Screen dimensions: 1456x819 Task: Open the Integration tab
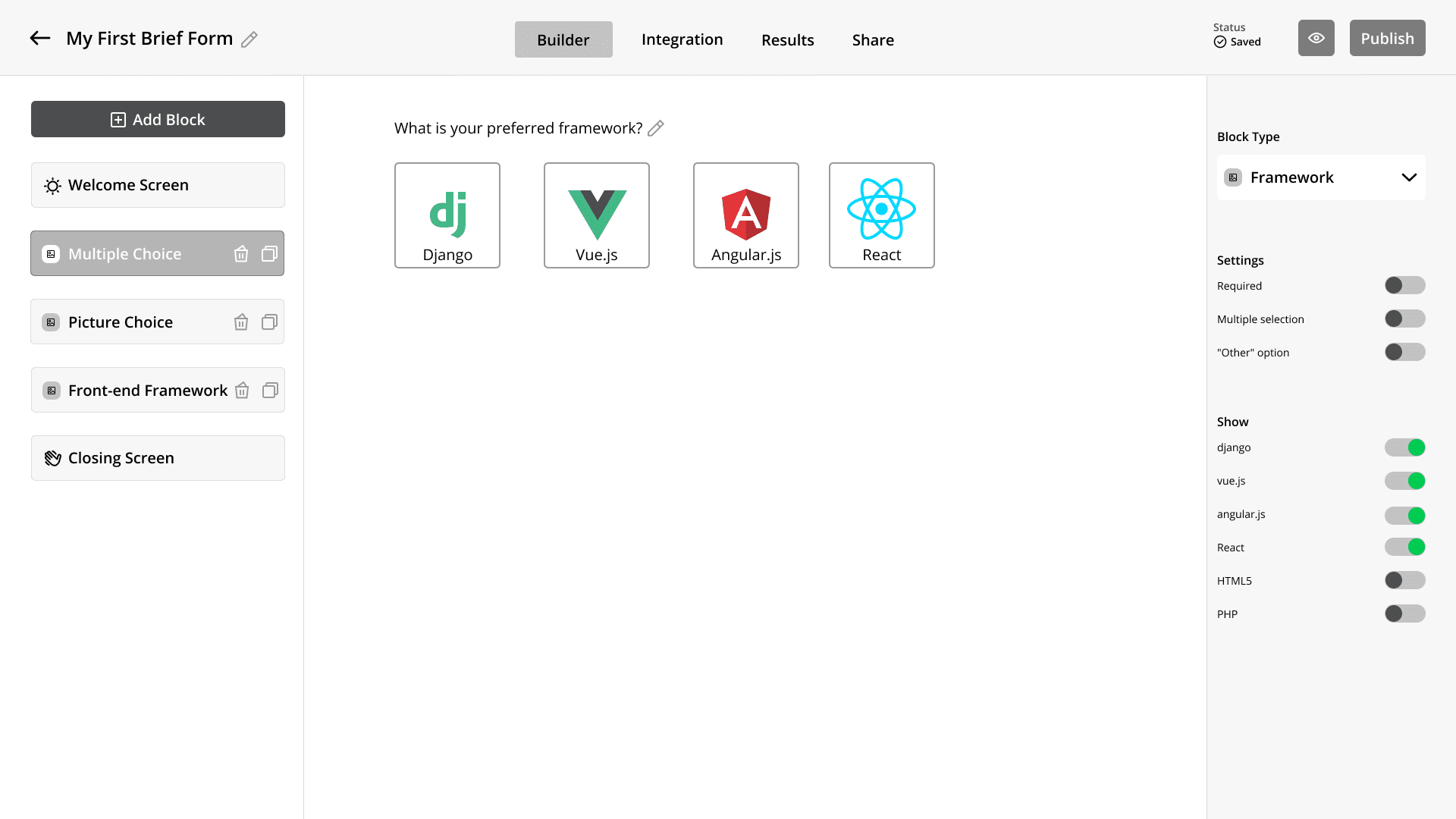(x=682, y=39)
